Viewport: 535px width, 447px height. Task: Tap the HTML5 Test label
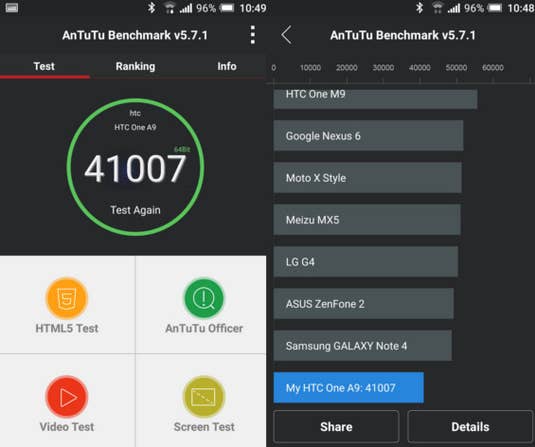[67, 328]
